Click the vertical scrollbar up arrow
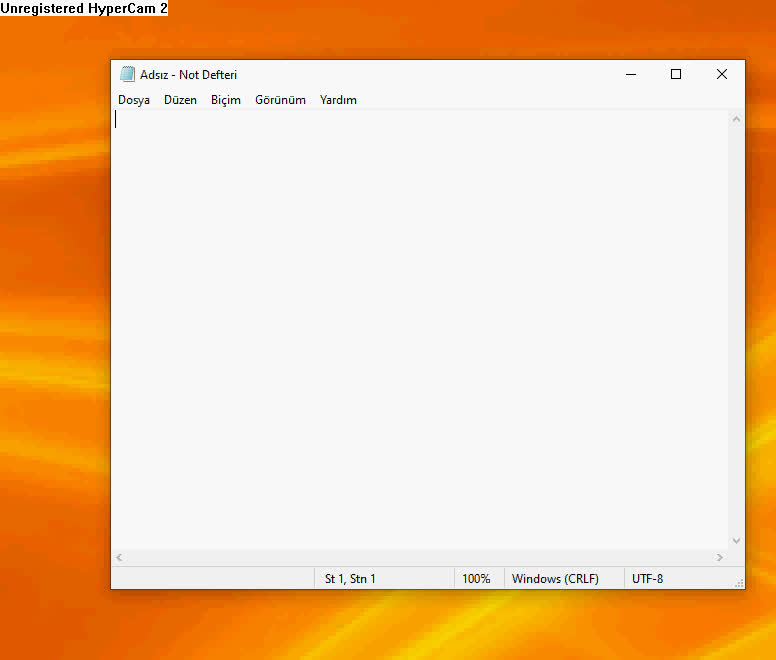The image size is (776, 660). 736,120
